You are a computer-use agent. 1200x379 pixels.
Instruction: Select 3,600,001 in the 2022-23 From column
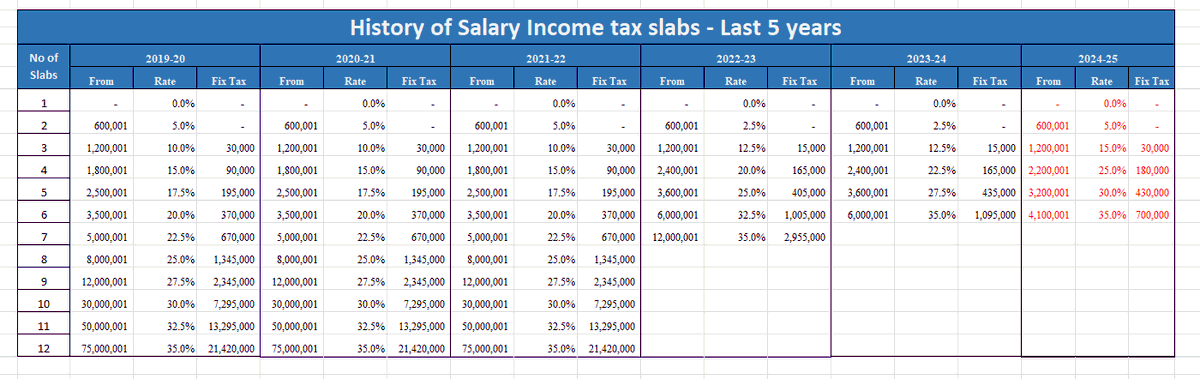(678, 193)
